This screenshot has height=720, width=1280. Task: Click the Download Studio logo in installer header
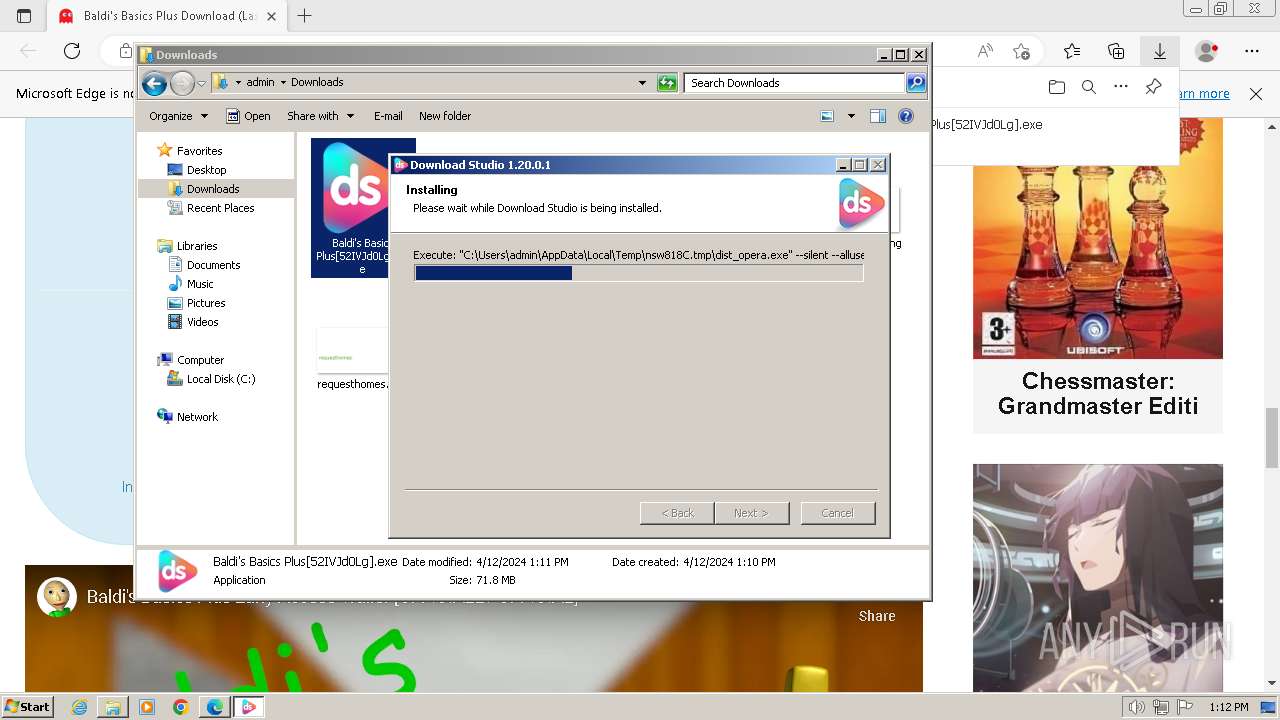click(x=860, y=204)
